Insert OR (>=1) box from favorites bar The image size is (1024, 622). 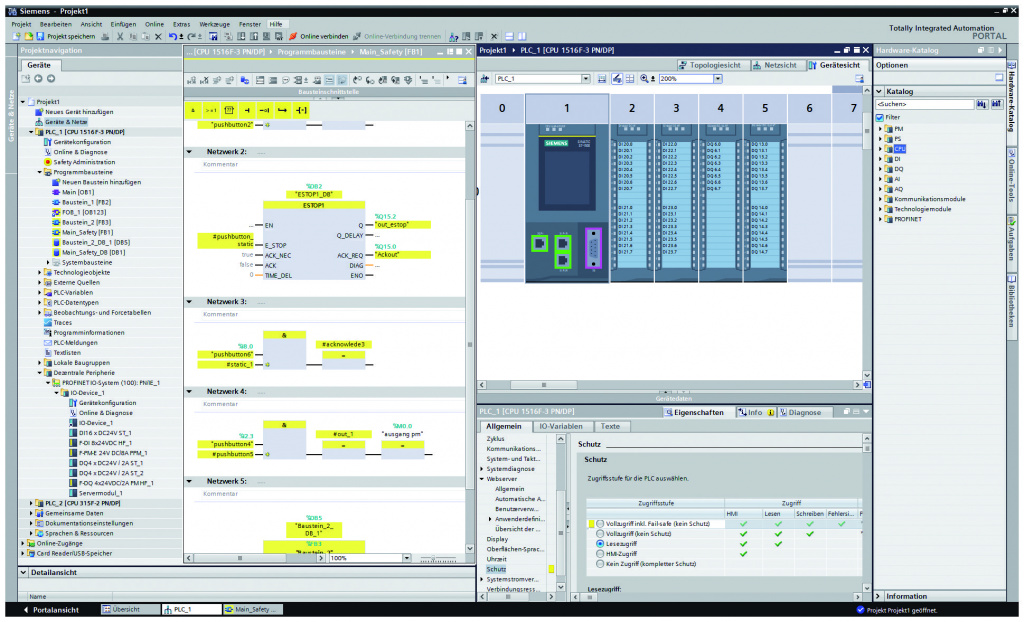click(x=211, y=110)
